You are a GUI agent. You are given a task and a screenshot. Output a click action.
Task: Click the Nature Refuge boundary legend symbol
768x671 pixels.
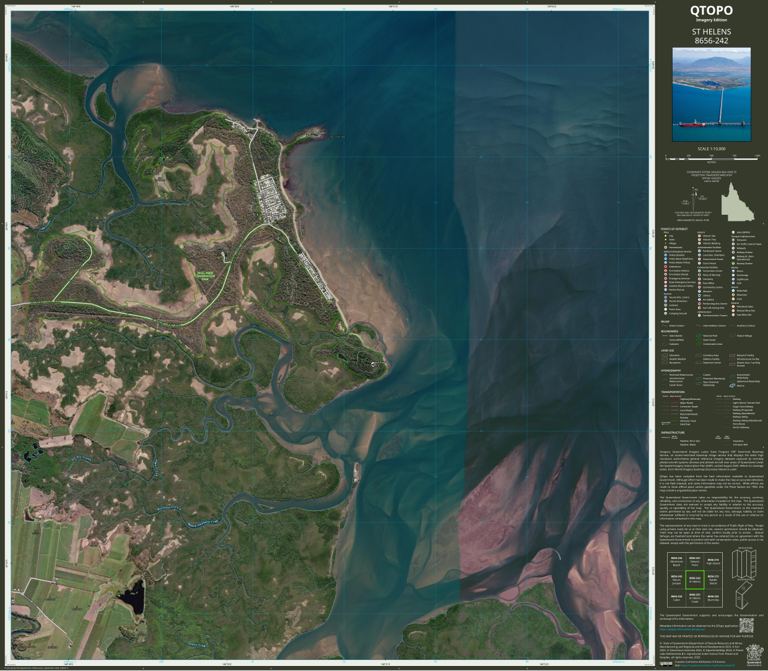[732, 336]
